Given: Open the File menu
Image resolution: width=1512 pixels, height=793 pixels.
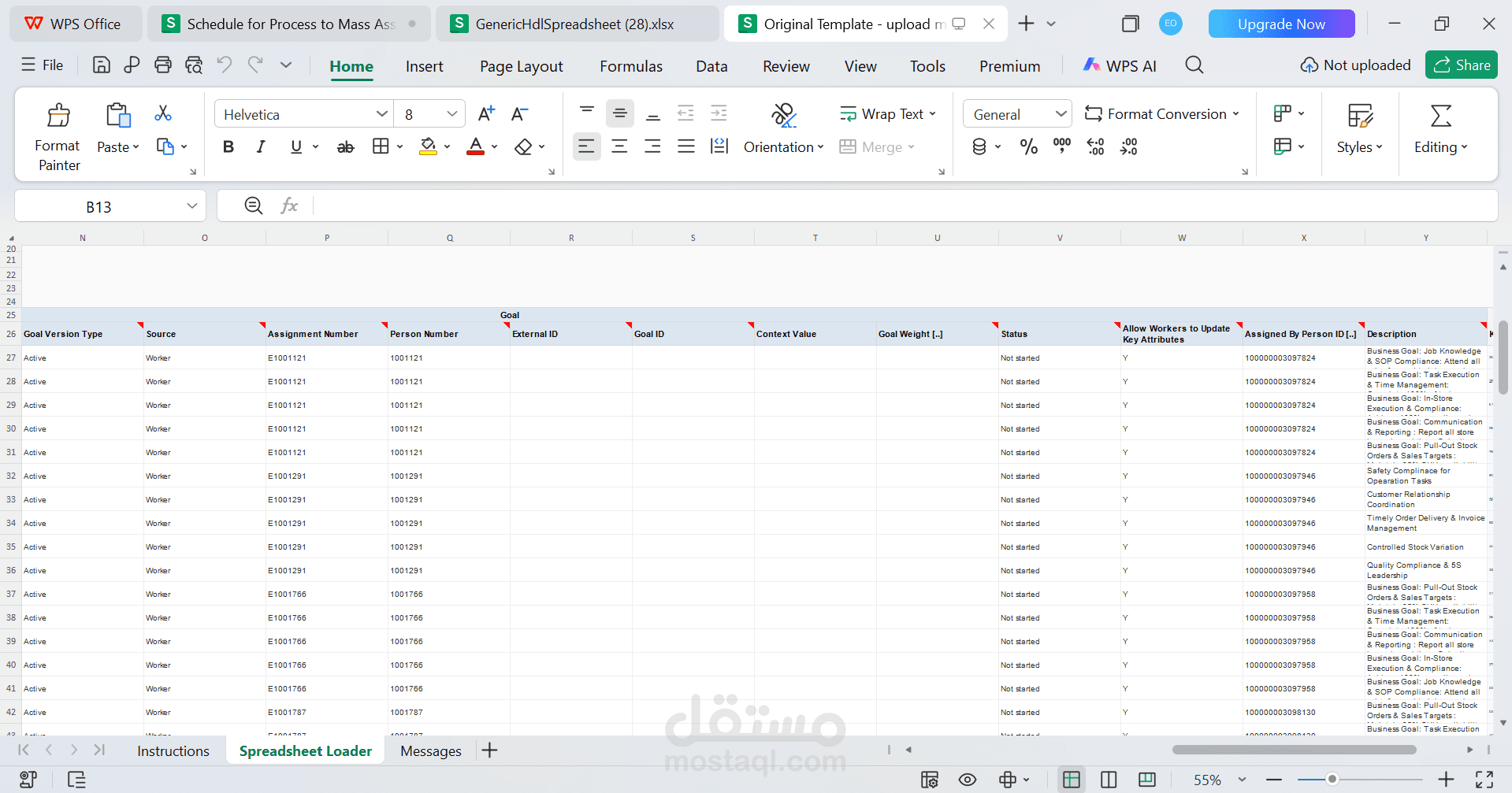Looking at the screenshot, I should click(x=43, y=65).
